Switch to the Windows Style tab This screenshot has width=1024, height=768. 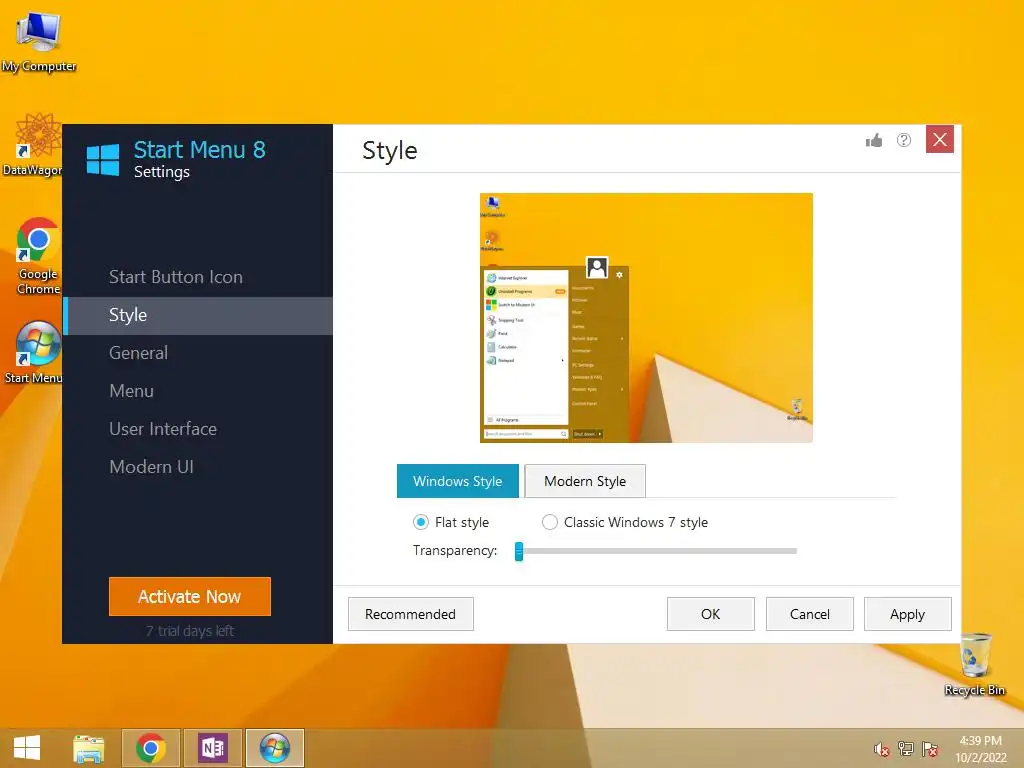[x=458, y=481]
